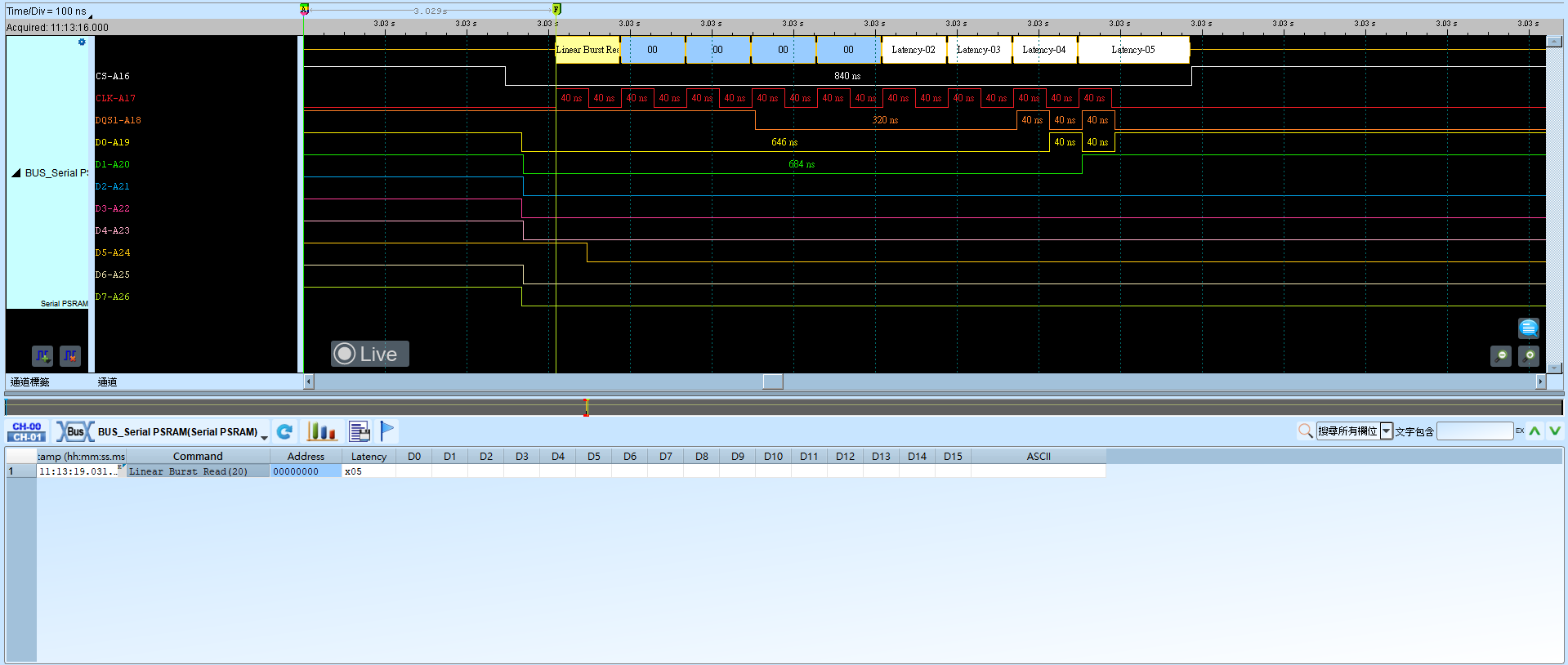The image size is (1568, 665).
Task: Save the report list to file
Action: (360, 431)
